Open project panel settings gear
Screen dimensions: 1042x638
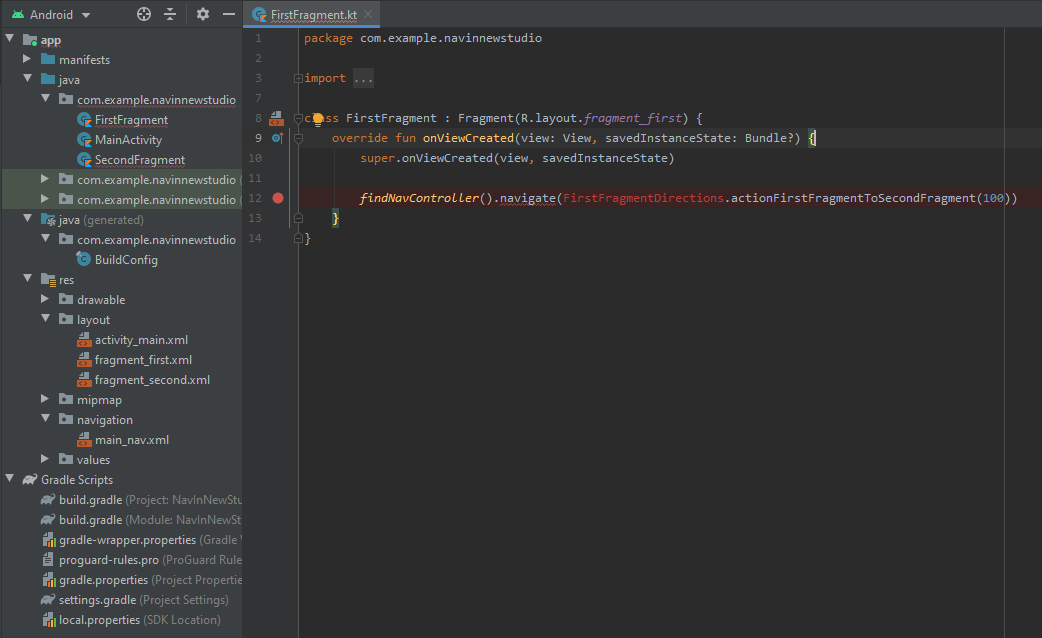[203, 14]
